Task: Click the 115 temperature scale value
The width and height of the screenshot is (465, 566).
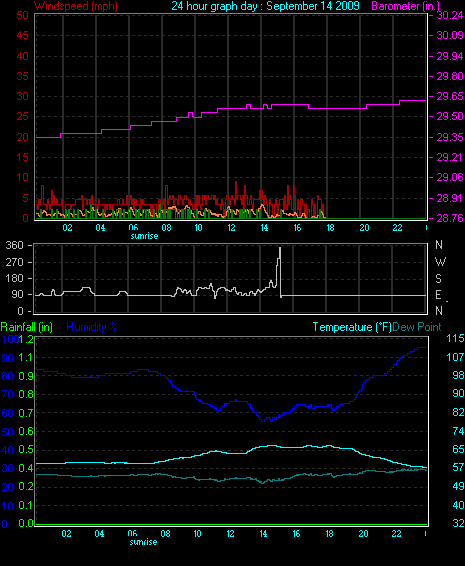Action: coord(455,338)
